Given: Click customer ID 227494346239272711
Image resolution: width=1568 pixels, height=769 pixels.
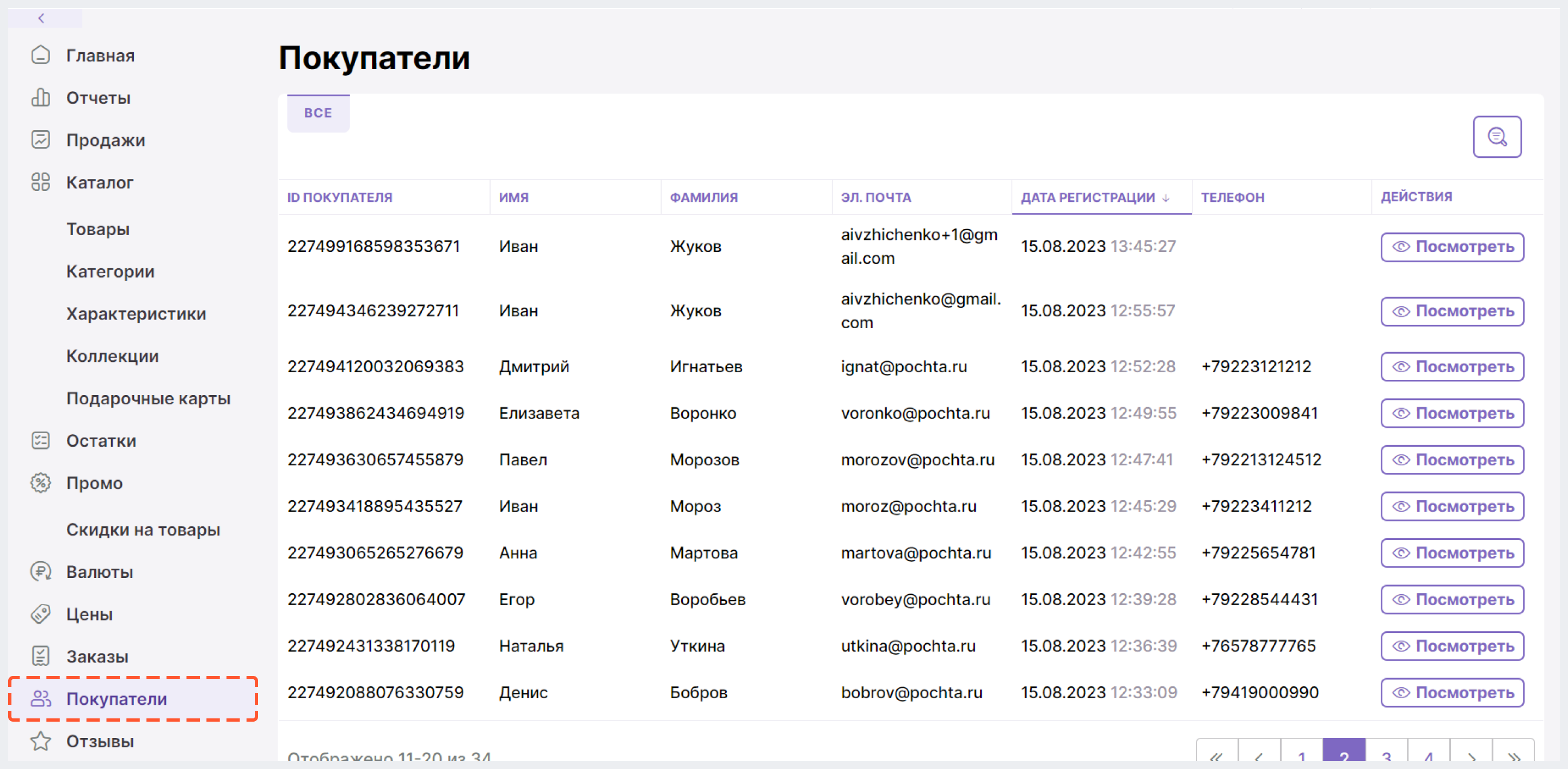Looking at the screenshot, I should click(x=373, y=311).
